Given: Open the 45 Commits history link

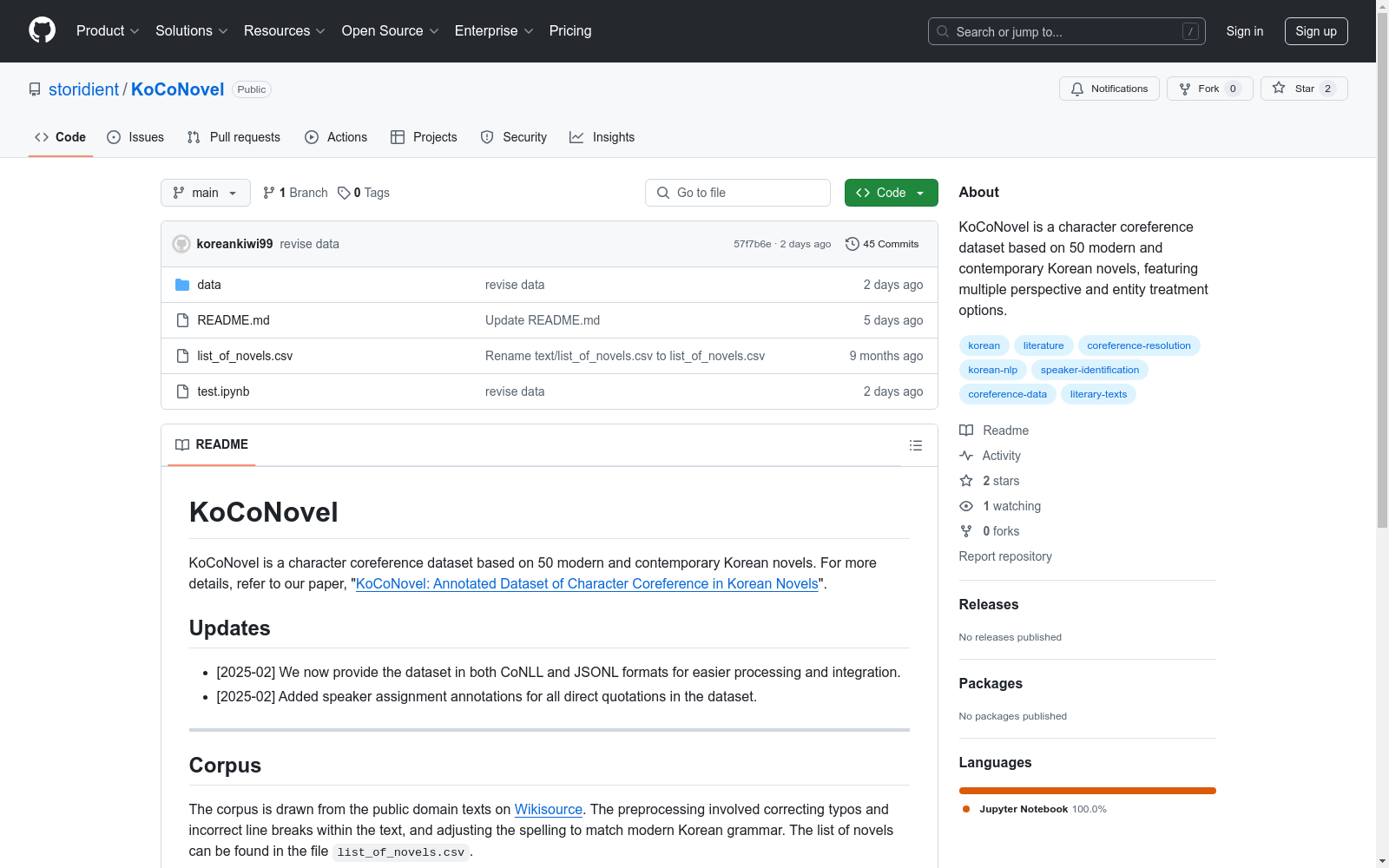Looking at the screenshot, I should [x=882, y=244].
